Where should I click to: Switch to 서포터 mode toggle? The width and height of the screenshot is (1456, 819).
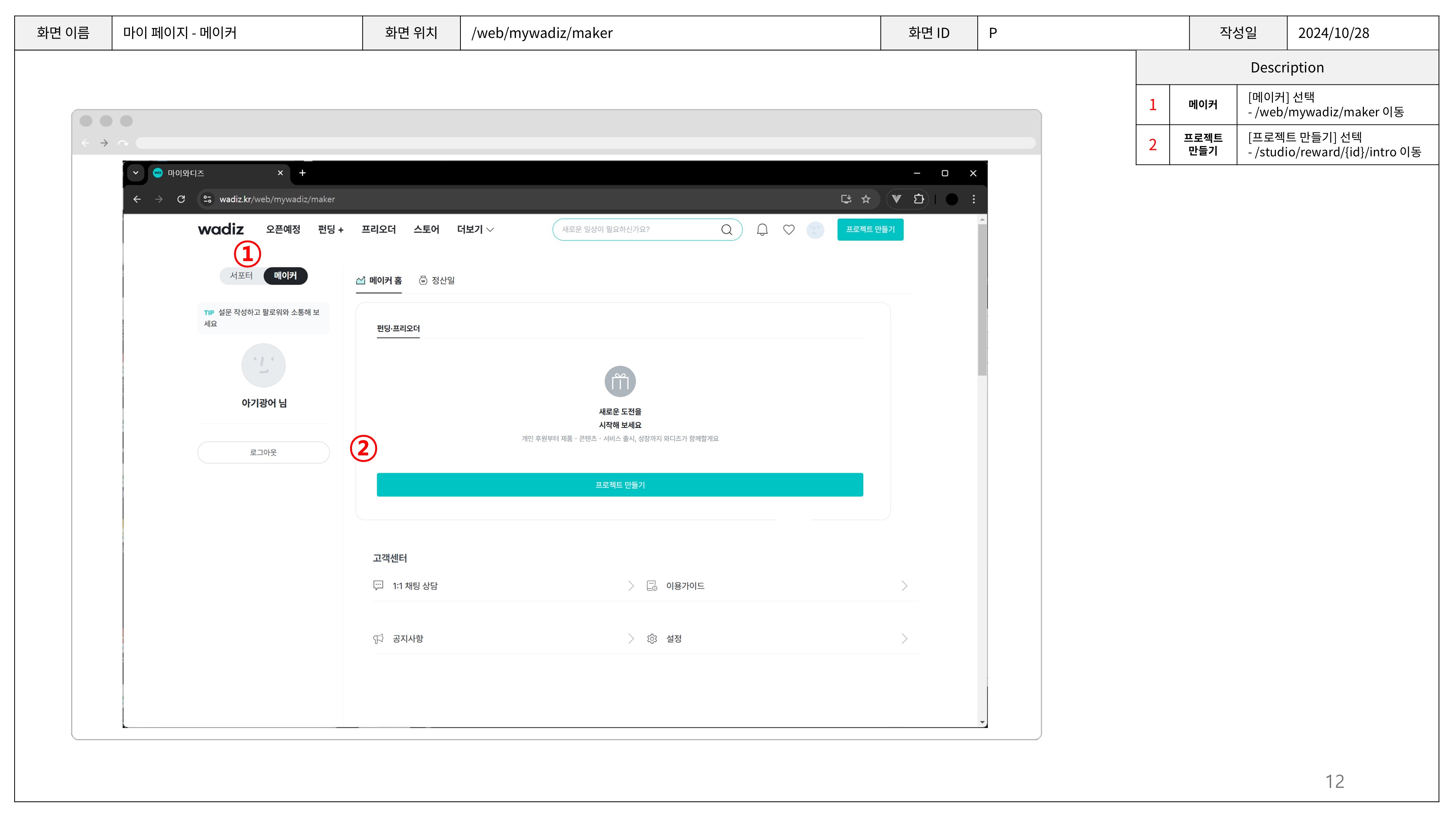241,275
